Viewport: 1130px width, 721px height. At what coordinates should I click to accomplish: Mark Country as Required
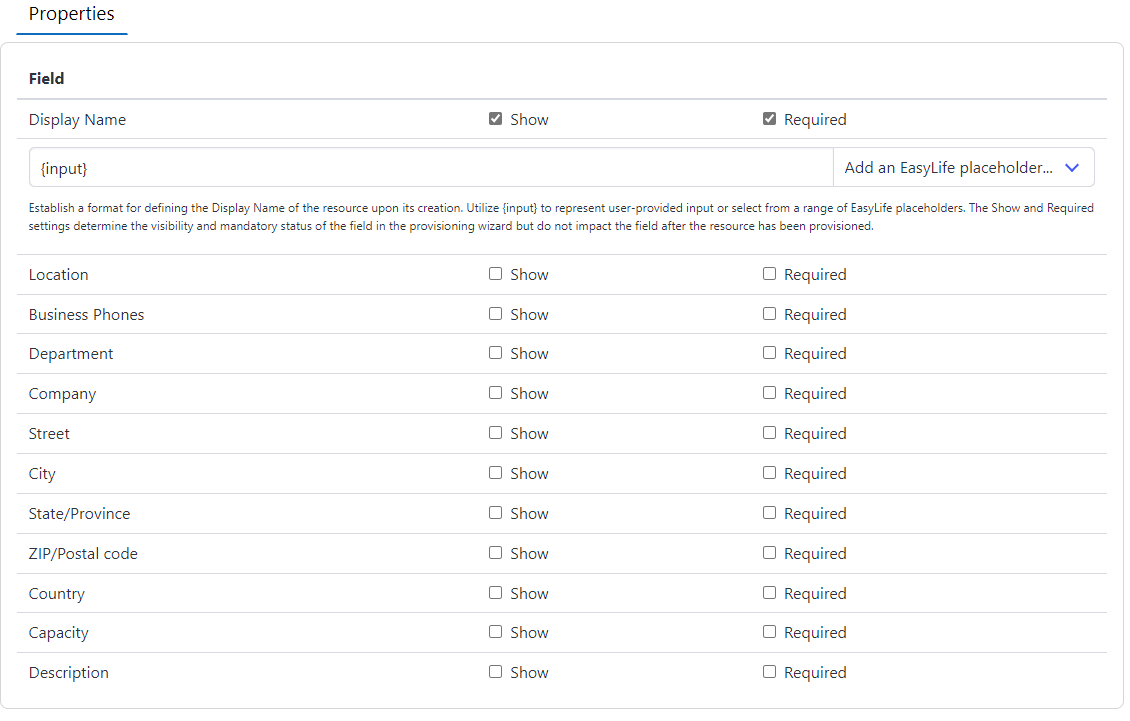pyautogui.click(x=769, y=593)
